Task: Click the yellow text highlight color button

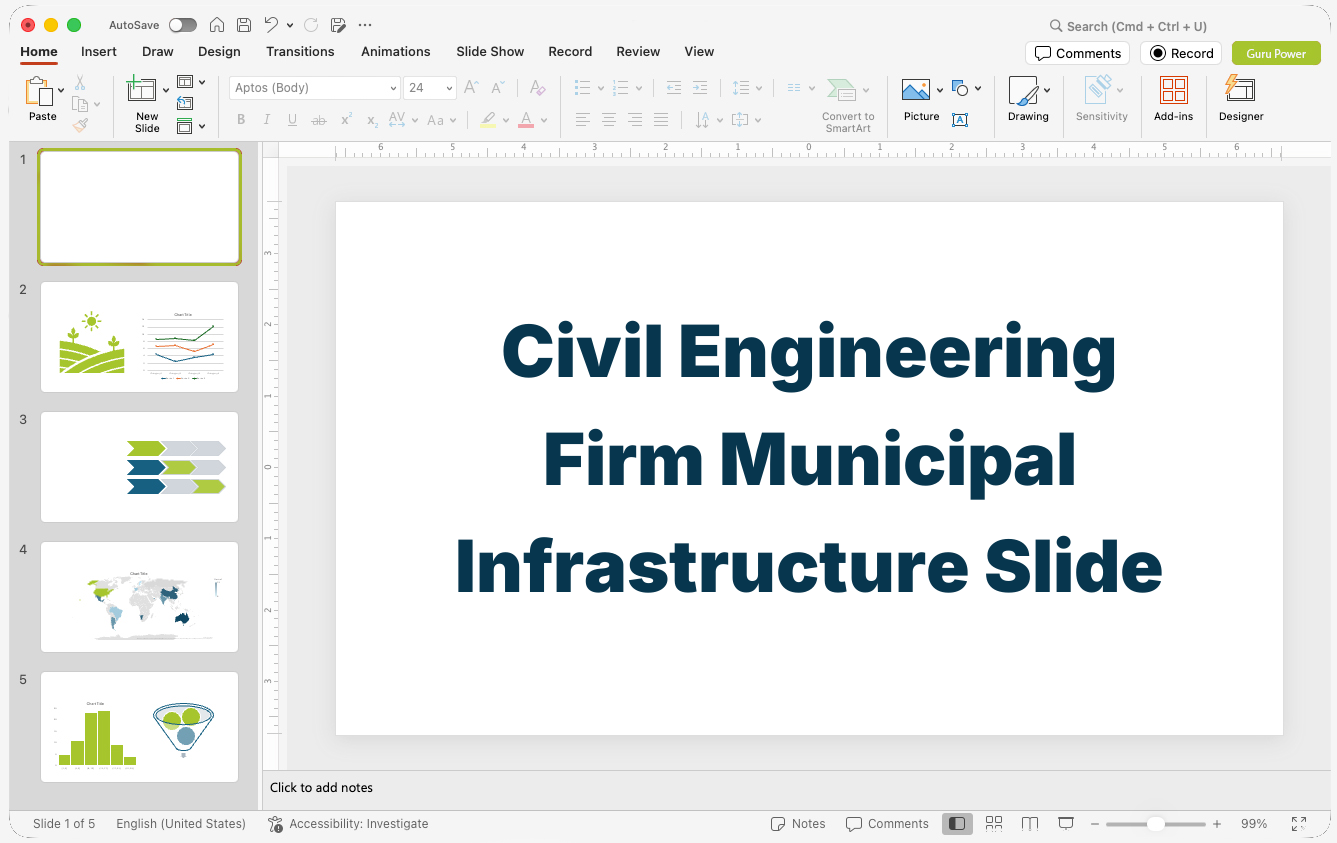Action: tap(487, 120)
